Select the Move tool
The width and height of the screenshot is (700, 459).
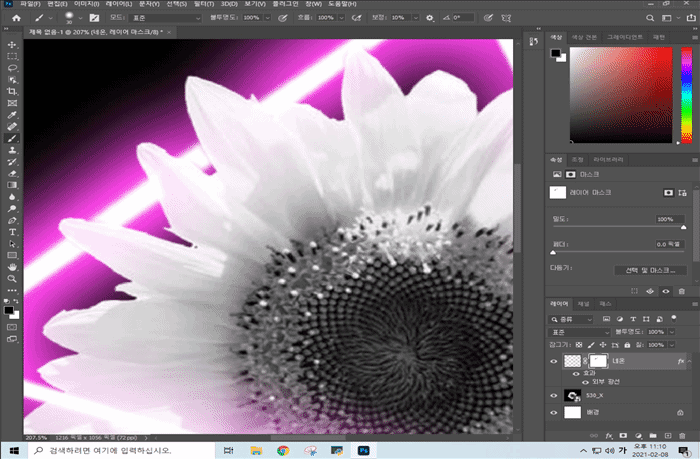(x=12, y=45)
